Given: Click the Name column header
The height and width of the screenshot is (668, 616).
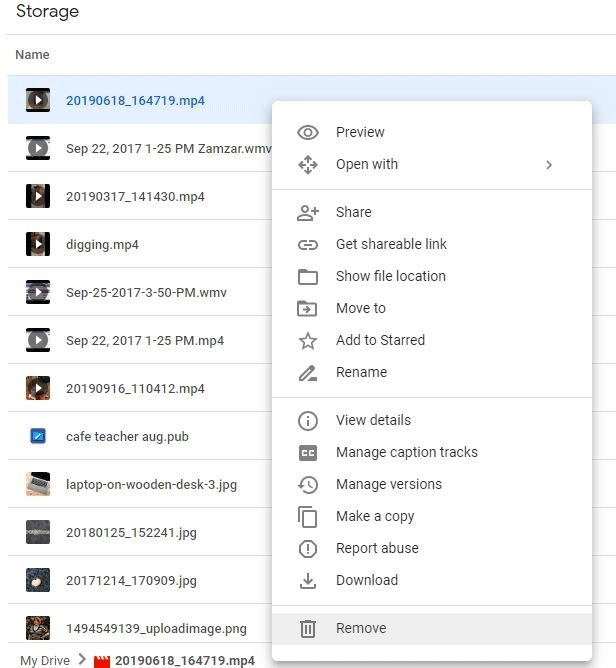Looking at the screenshot, I should (x=32, y=55).
